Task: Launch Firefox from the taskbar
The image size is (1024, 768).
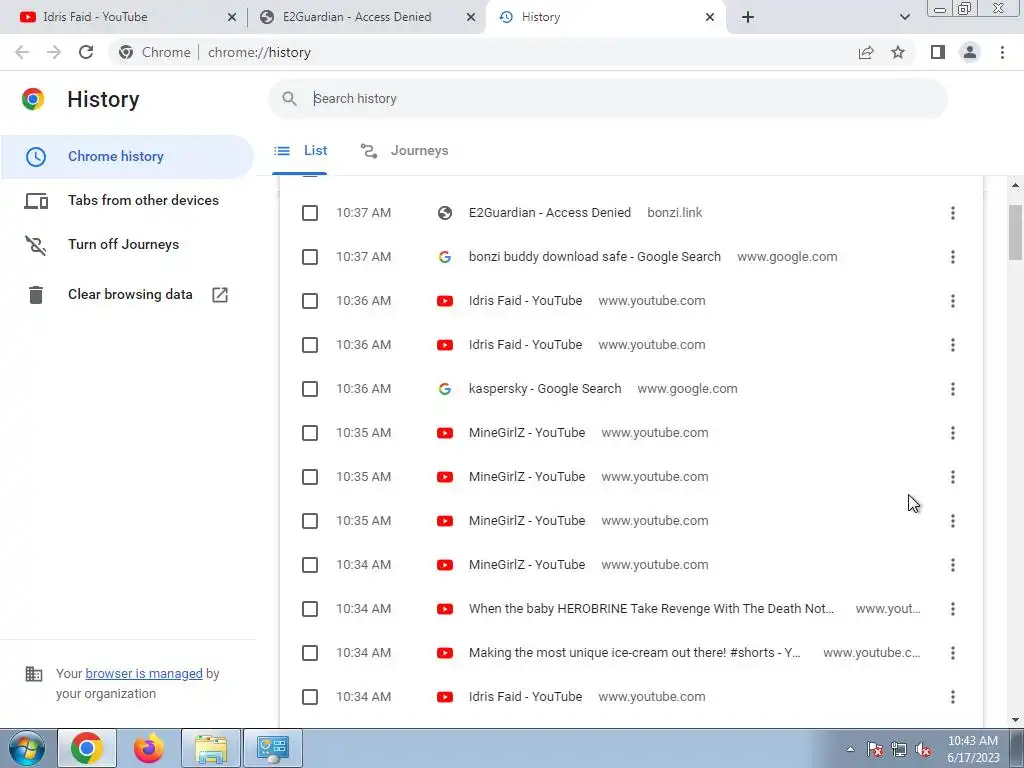Action: tap(149, 748)
